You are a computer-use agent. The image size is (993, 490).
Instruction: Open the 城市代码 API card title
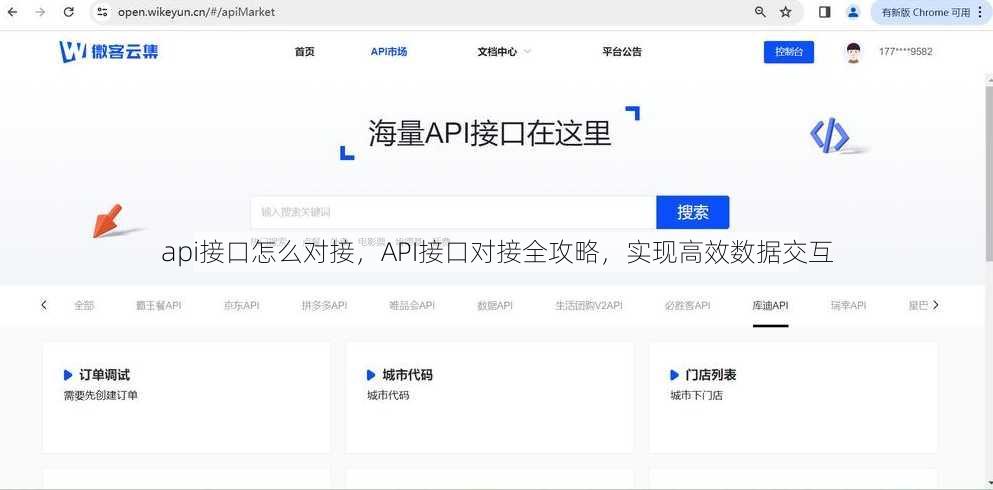tap(408, 375)
